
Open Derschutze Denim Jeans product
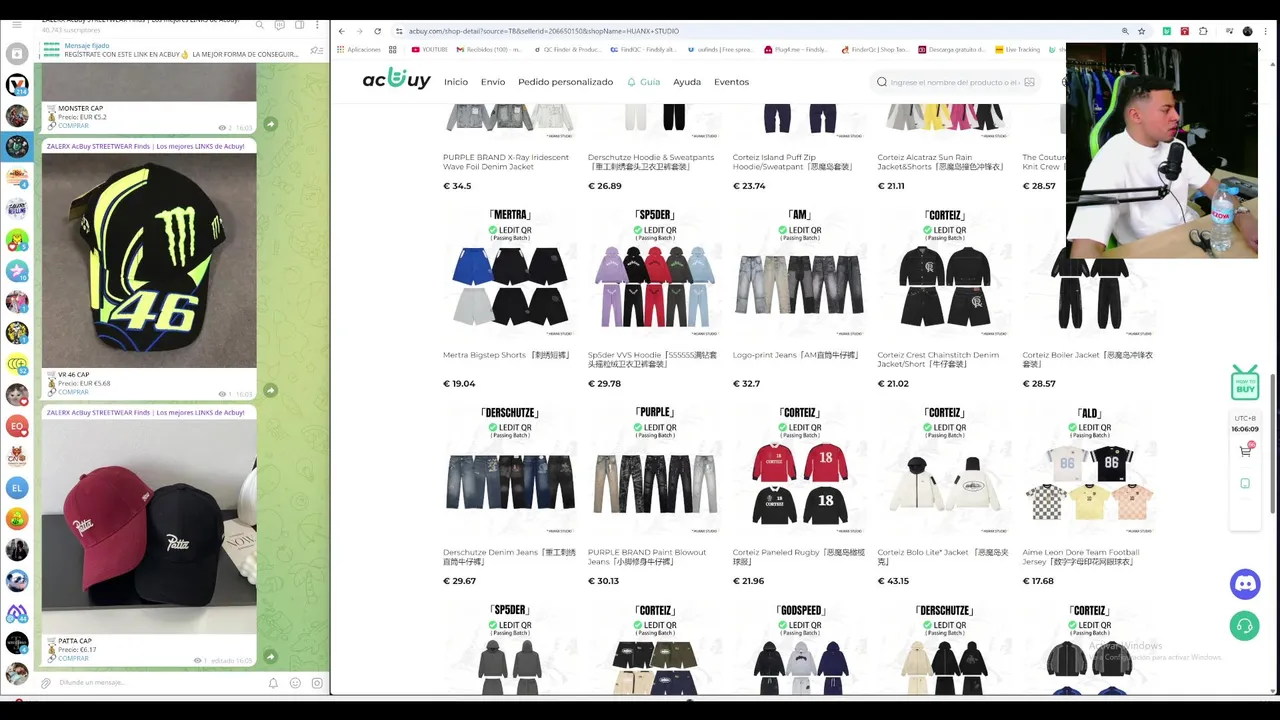coord(510,496)
